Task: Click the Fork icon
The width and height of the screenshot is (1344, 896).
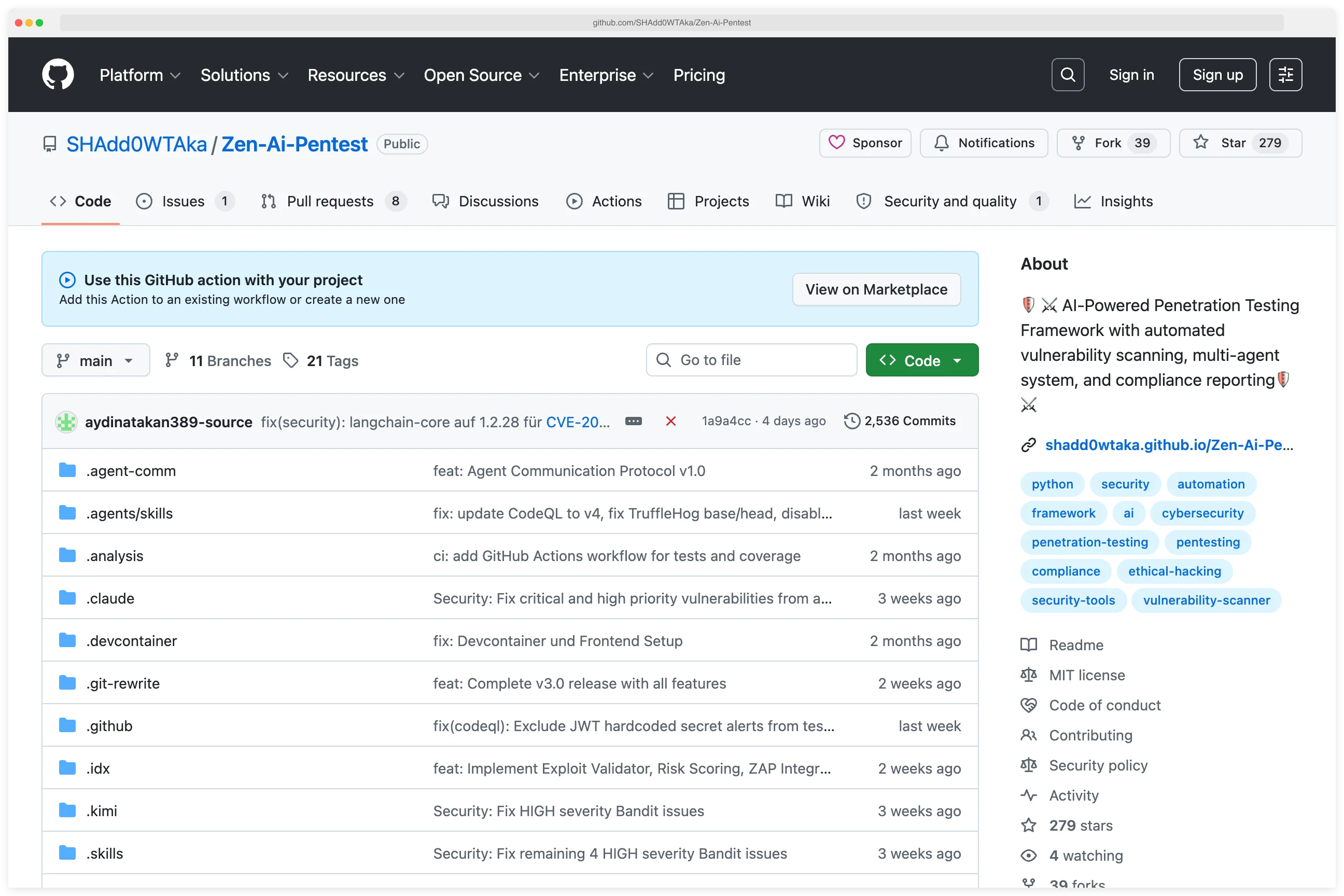Action: [1079, 143]
